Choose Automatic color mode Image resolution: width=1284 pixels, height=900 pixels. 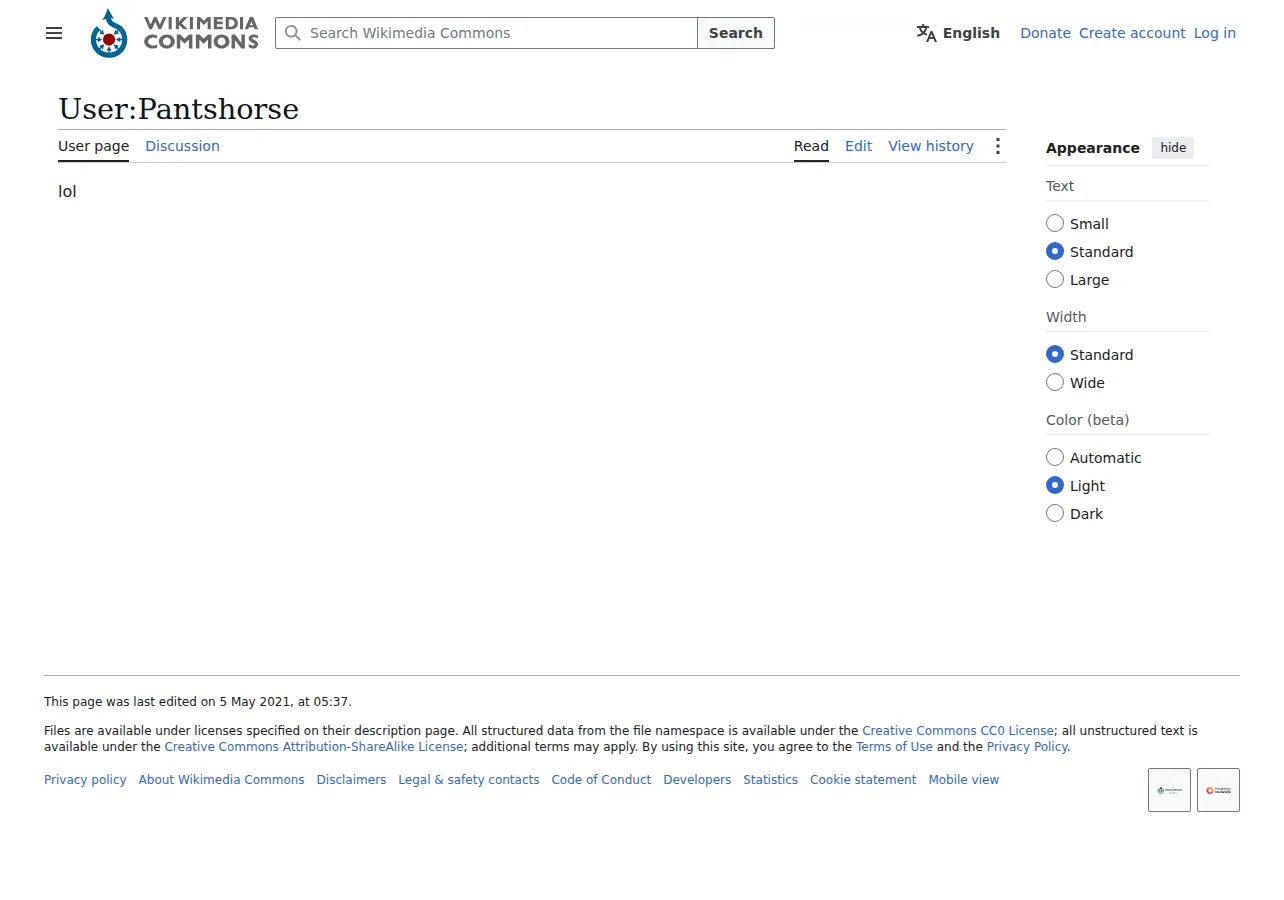point(1055,457)
